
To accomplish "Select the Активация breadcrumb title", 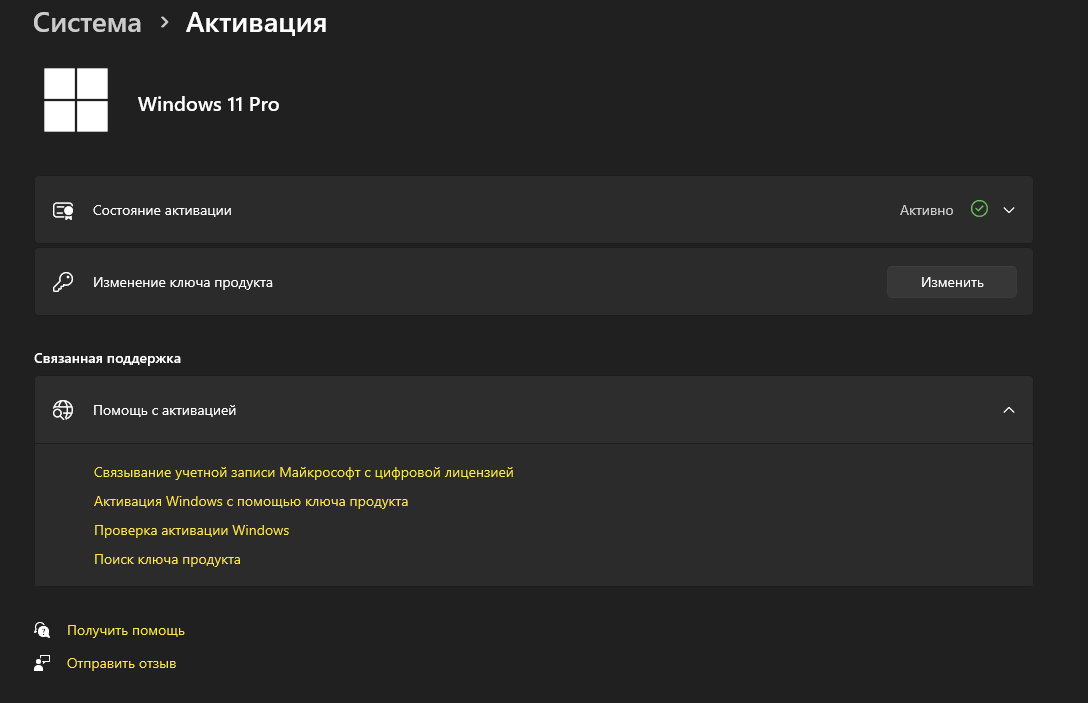I will pyautogui.click(x=256, y=23).
